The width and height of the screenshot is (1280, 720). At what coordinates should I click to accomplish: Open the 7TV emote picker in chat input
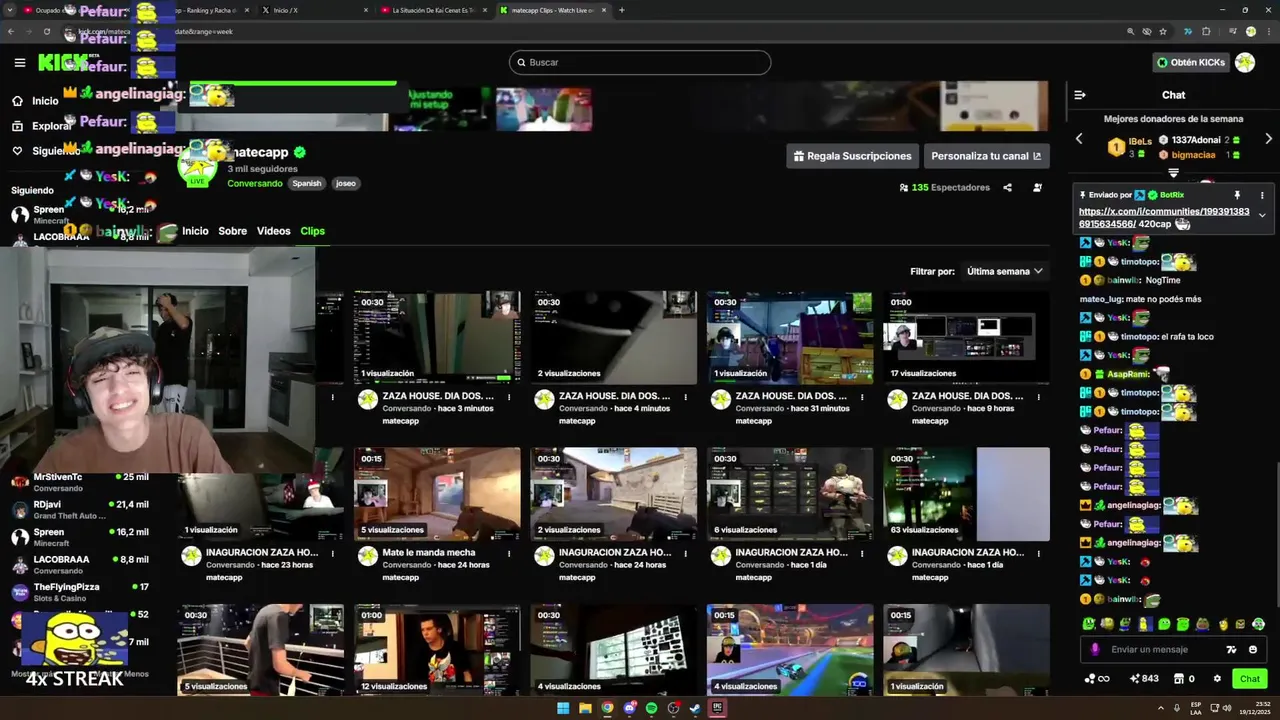pos(1231,649)
